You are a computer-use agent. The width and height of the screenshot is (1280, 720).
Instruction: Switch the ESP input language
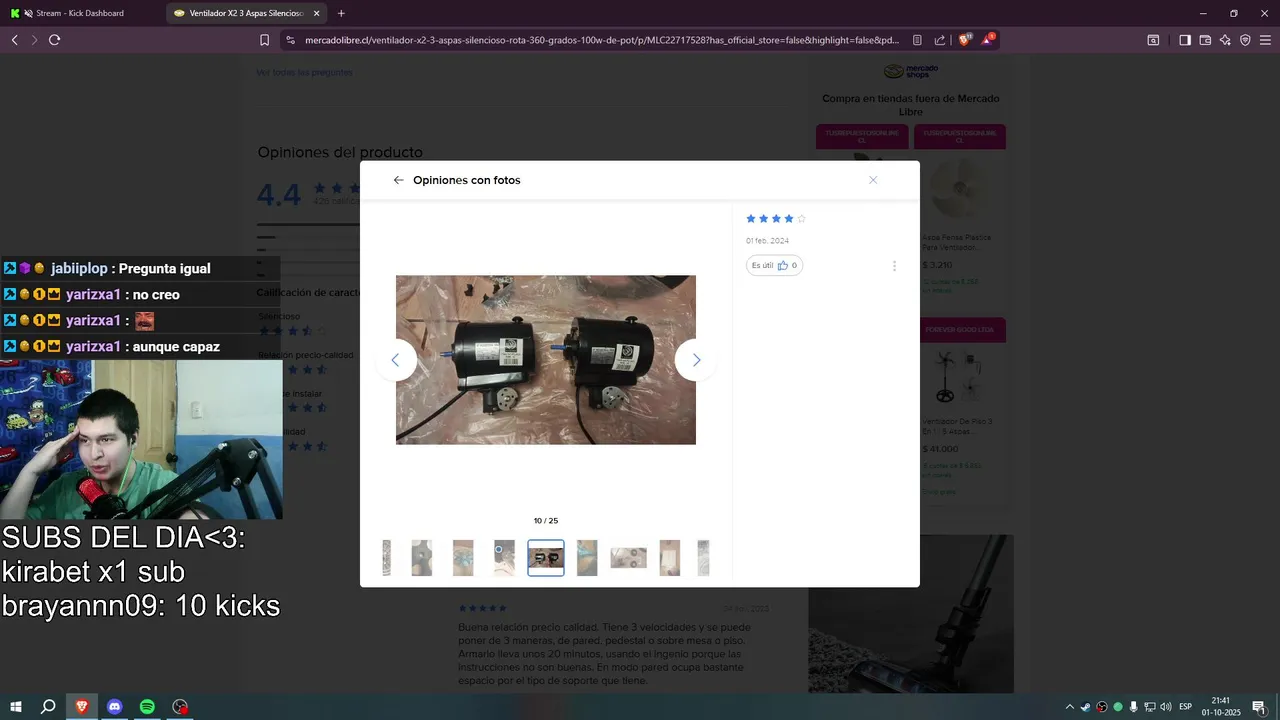(1186, 707)
